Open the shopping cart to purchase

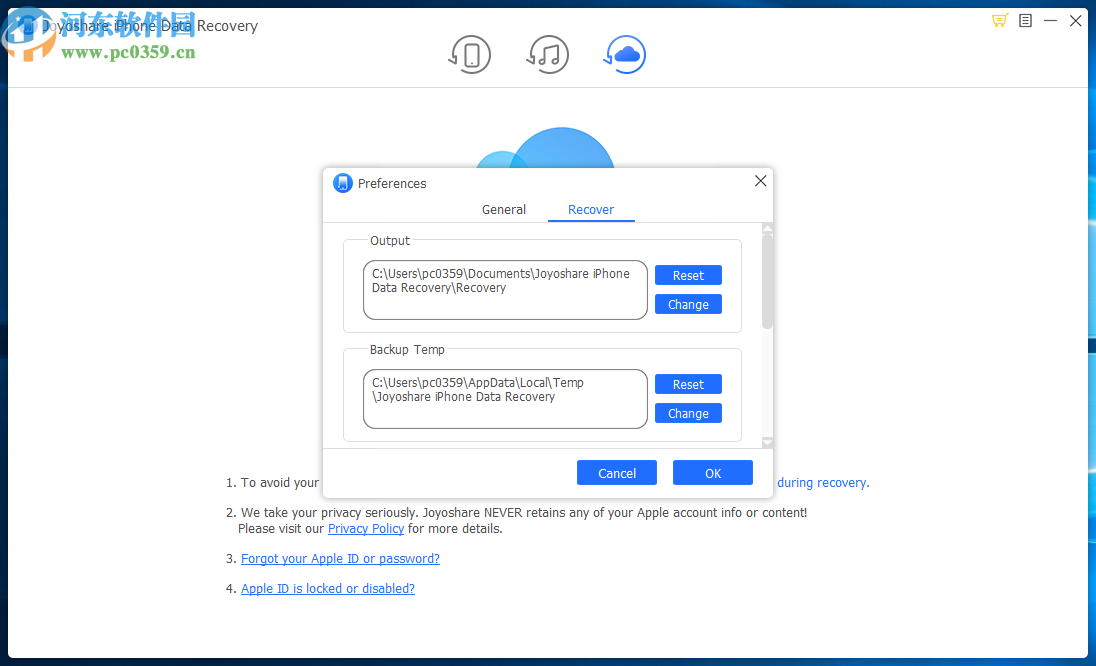coord(999,20)
